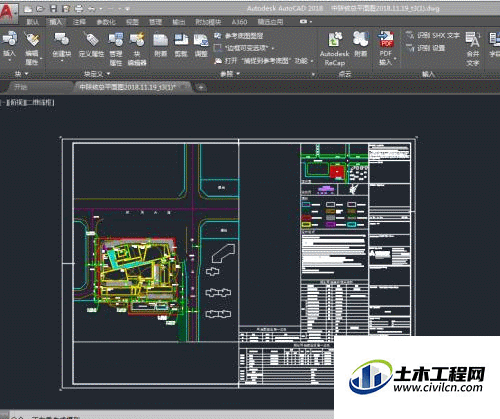Open the PDF Import dropdown arrow
The width and height of the screenshot is (500, 419).
tap(395, 59)
